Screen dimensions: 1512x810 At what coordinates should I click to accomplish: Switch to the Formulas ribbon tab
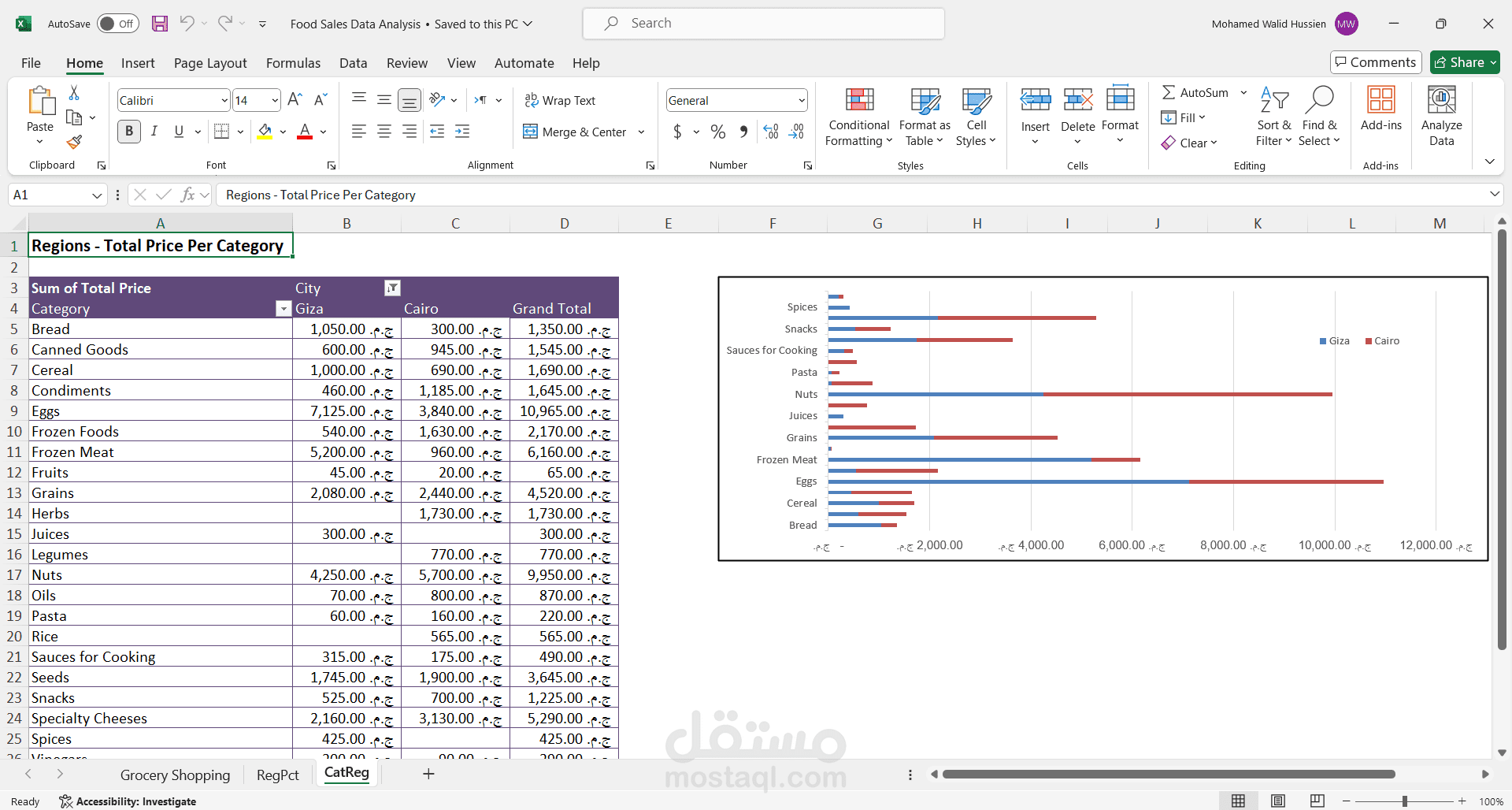293,63
